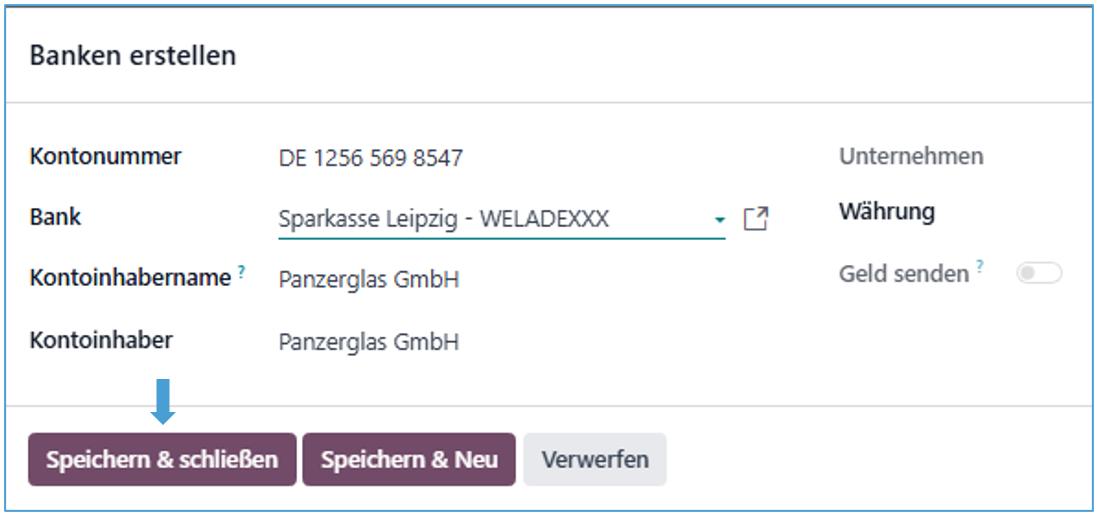1097x515 pixels.
Task: Click the Kontoinhaber label
Action: tap(101, 340)
